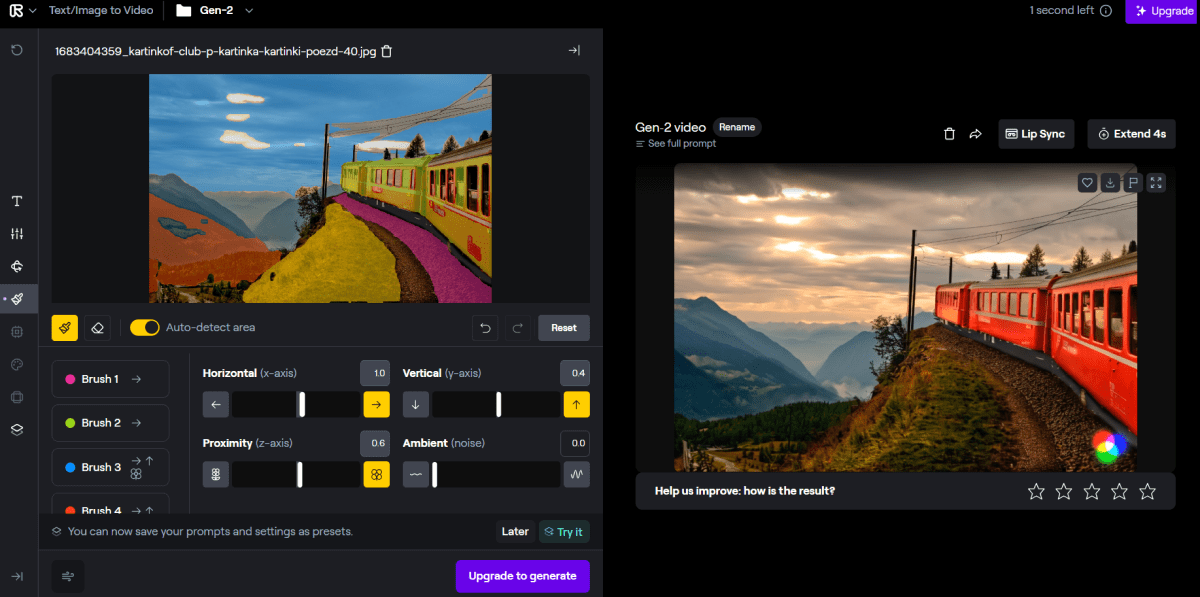Toggle the Auto-detect area switch
Screen dimensions: 1200x597
pyautogui.click(x=145, y=327)
